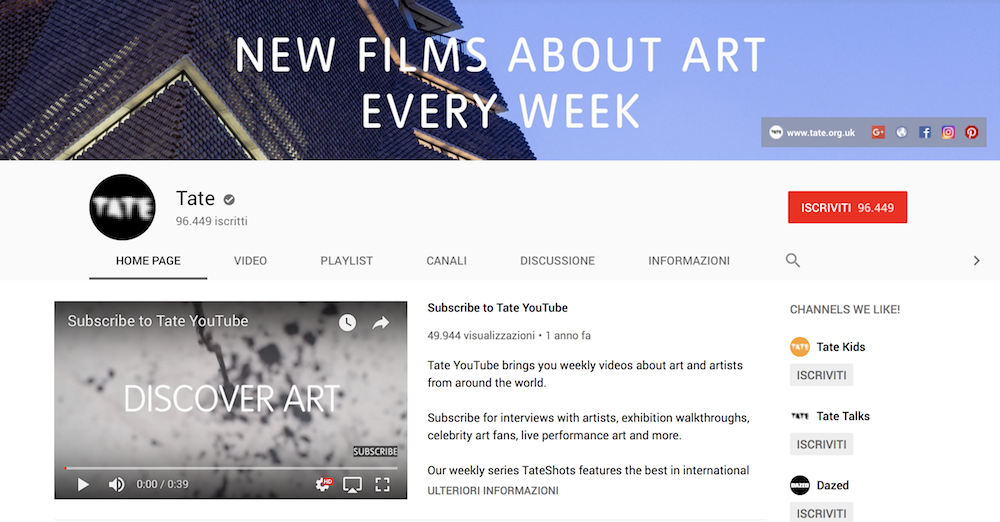Expand more tabs with right chevron
1000x522 pixels.
[x=976, y=260]
